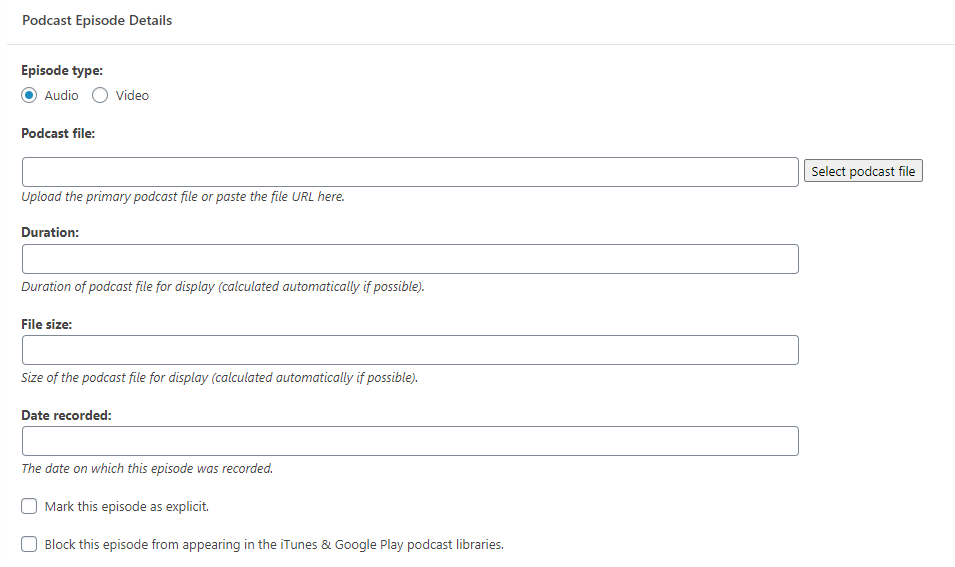Click the Podcast file URL text field
The width and height of the screenshot is (955, 567).
point(410,172)
